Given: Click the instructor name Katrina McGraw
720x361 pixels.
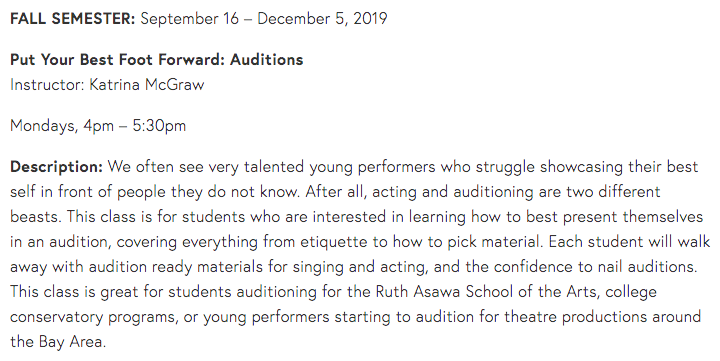Looking at the screenshot, I should coord(146,85).
